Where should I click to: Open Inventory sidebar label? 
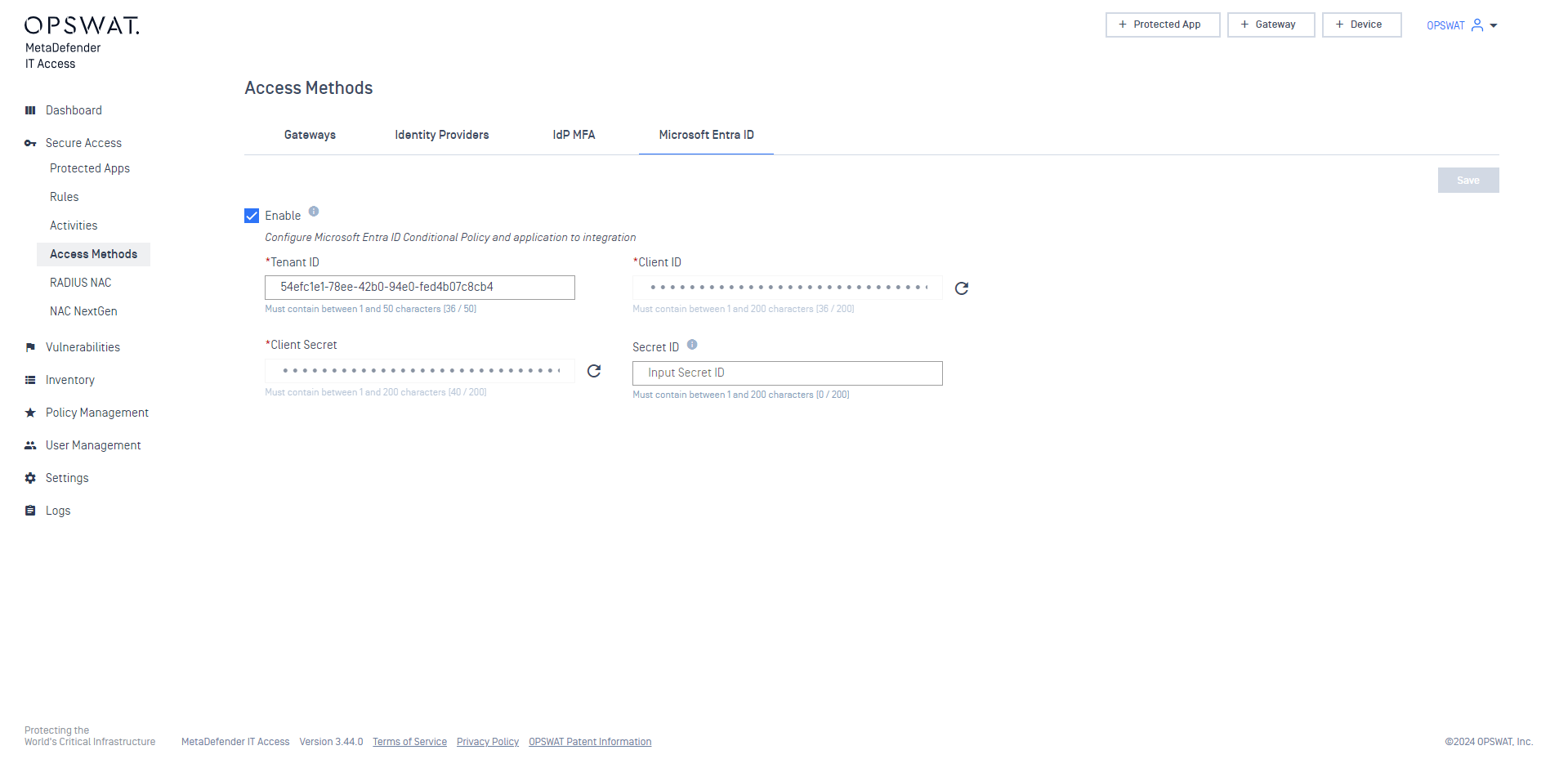(x=70, y=380)
